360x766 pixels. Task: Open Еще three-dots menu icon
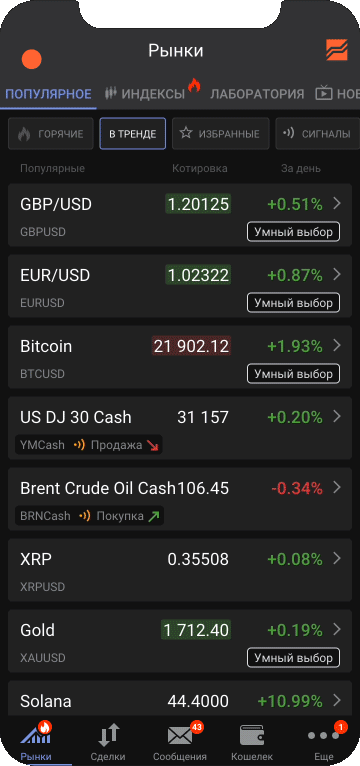coord(324,735)
